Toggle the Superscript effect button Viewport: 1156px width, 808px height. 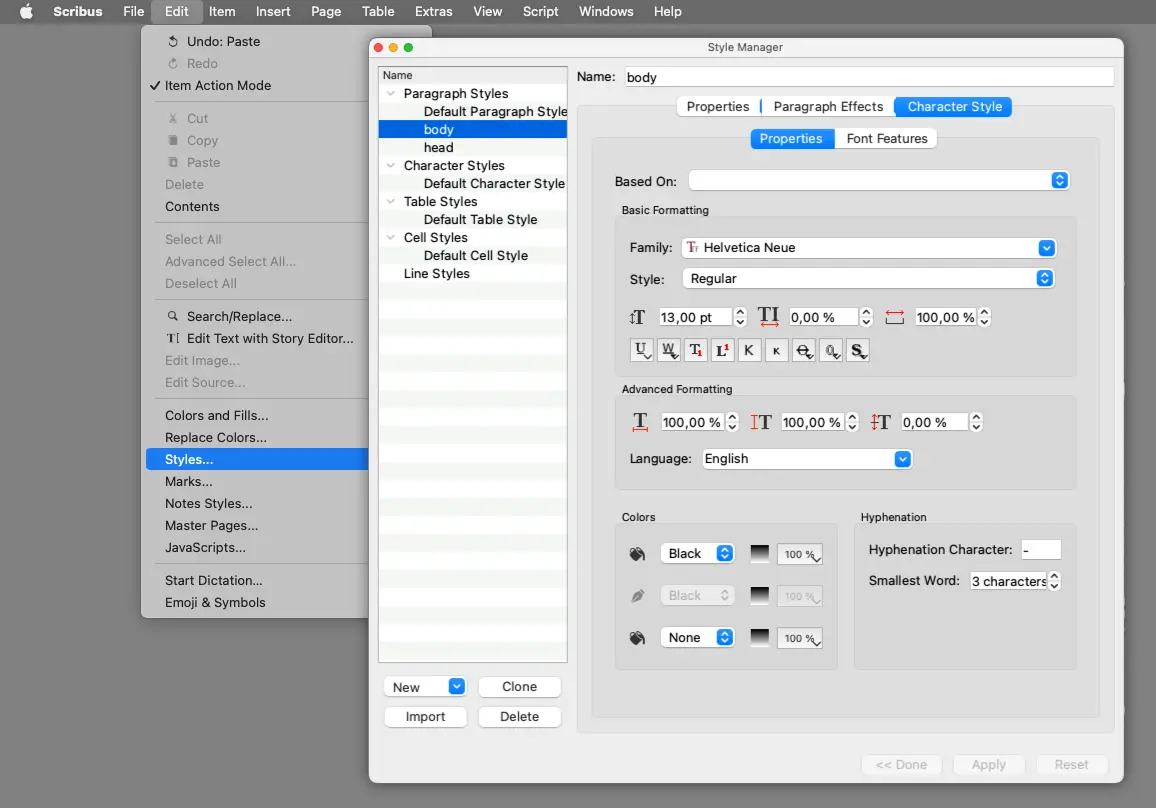(722, 351)
